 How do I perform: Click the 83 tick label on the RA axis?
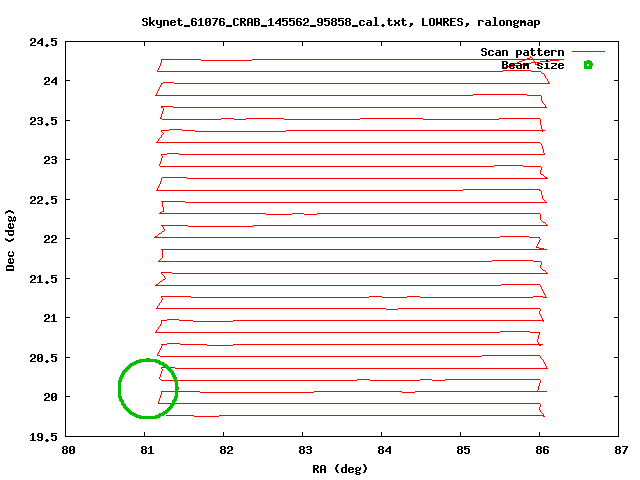[305, 450]
